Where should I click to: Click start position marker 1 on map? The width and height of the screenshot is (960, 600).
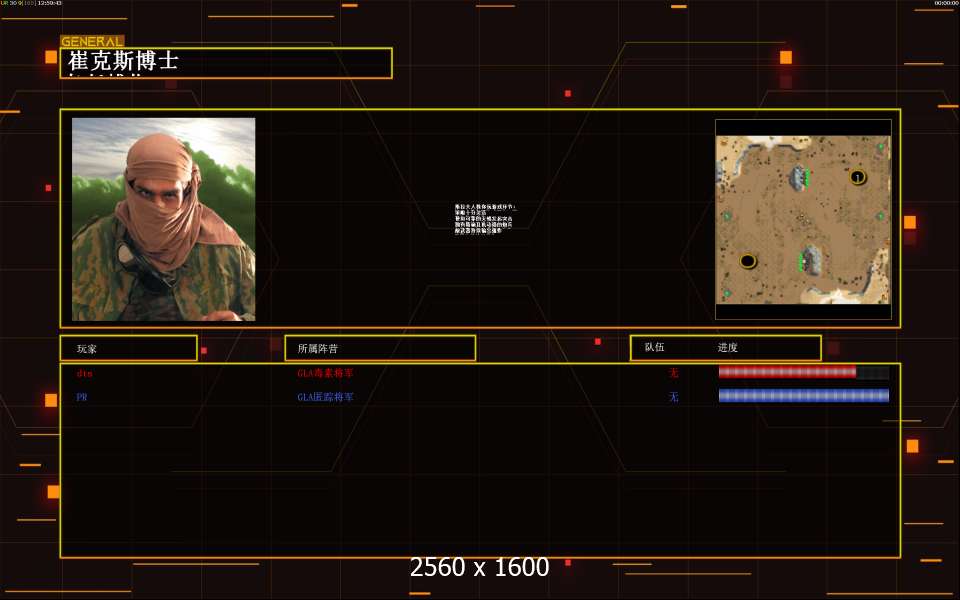click(857, 177)
